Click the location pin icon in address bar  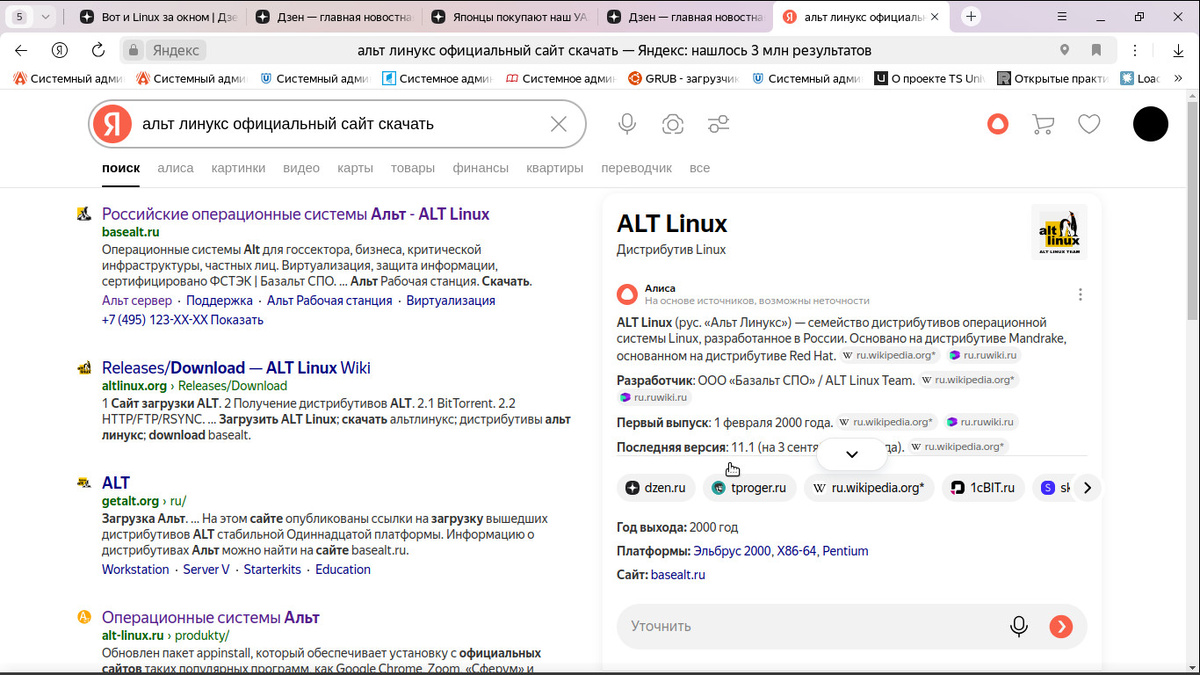(x=1065, y=50)
